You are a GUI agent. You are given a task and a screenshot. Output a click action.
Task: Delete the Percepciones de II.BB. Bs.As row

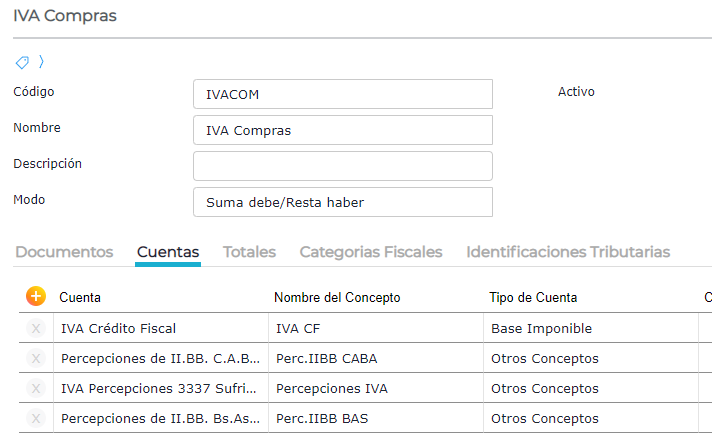tap(36, 418)
